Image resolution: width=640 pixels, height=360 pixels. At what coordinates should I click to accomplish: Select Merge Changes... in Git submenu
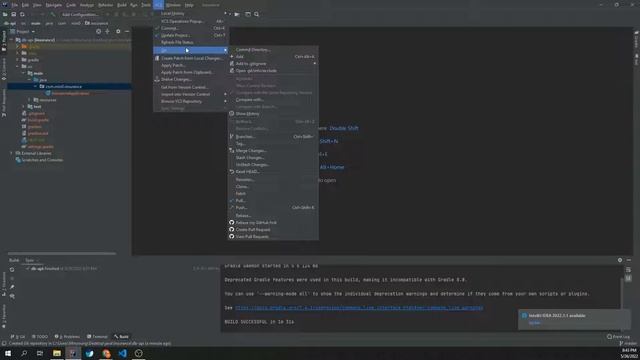(273, 151)
